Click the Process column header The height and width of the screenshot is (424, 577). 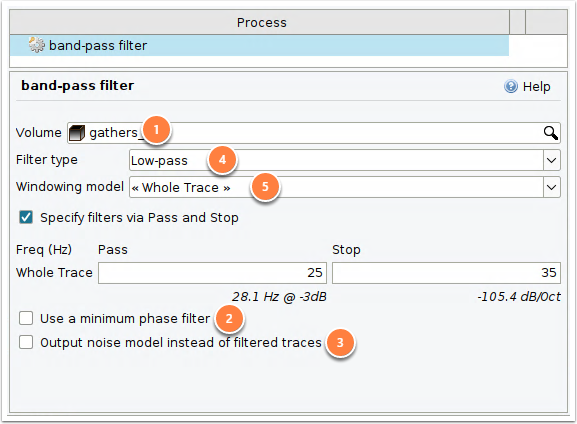tap(260, 22)
